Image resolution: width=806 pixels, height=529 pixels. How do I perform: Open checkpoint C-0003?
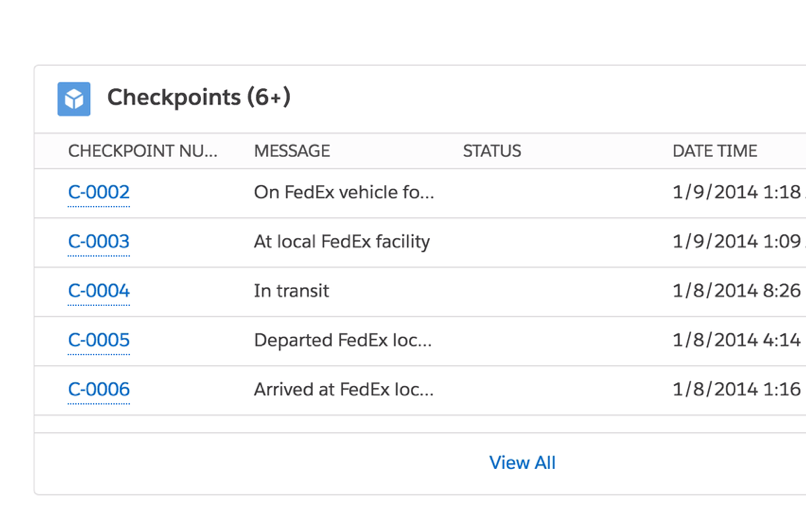click(x=99, y=242)
